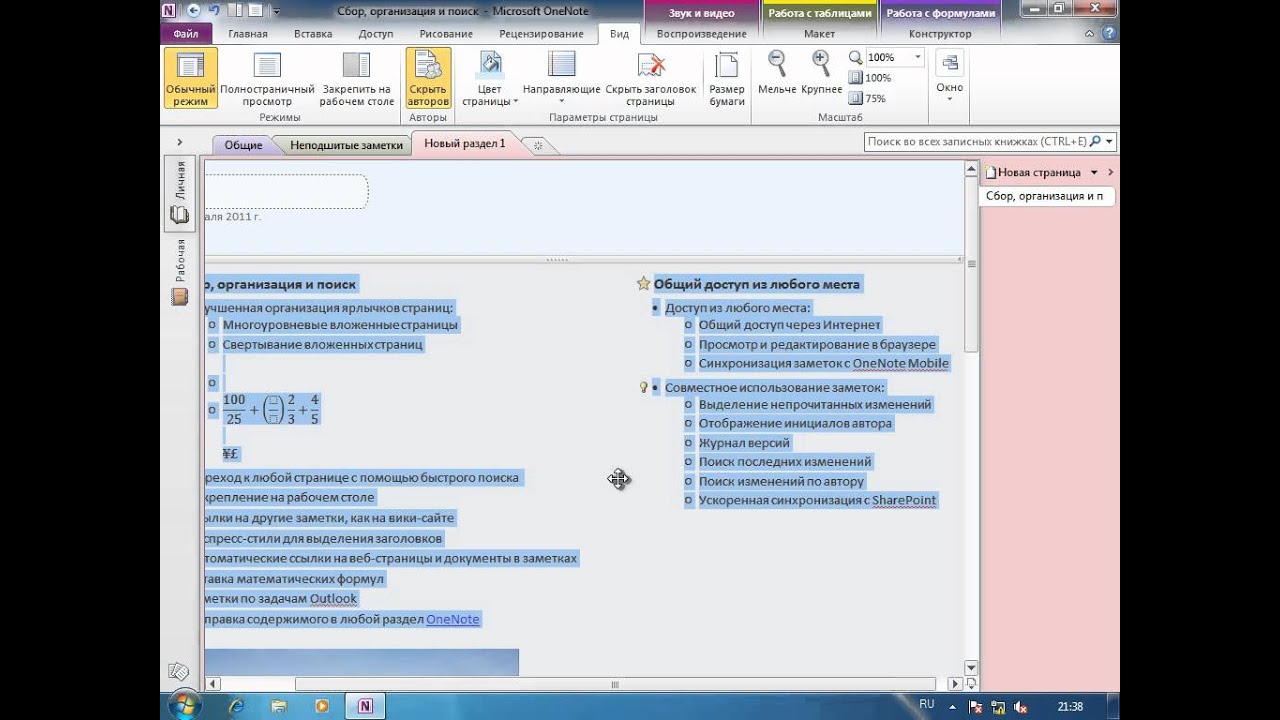The image size is (1280, 720).
Task: Switch to Рисование ribbon tab
Action: click(x=446, y=34)
